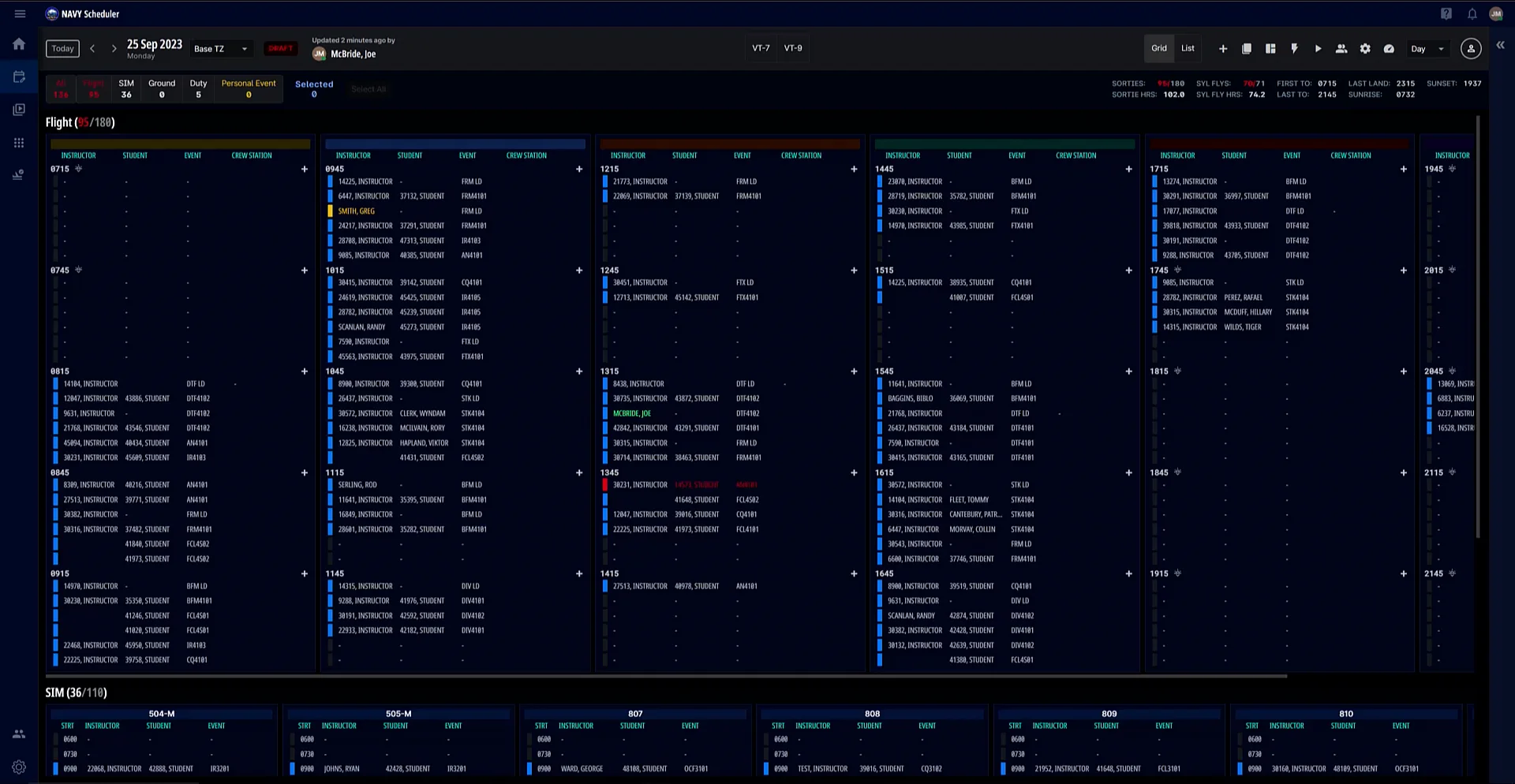The width and height of the screenshot is (1515, 784).
Task: Switch to Grid view
Action: click(1158, 48)
